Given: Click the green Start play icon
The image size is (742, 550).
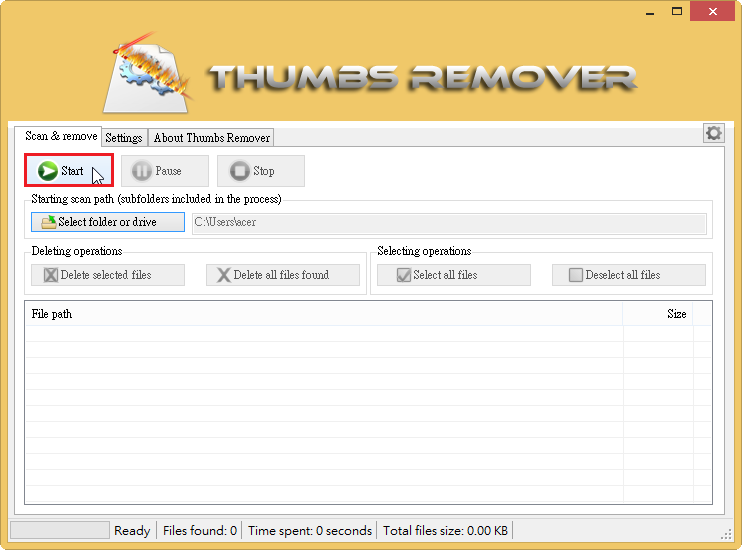Looking at the screenshot, I should [x=47, y=171].
